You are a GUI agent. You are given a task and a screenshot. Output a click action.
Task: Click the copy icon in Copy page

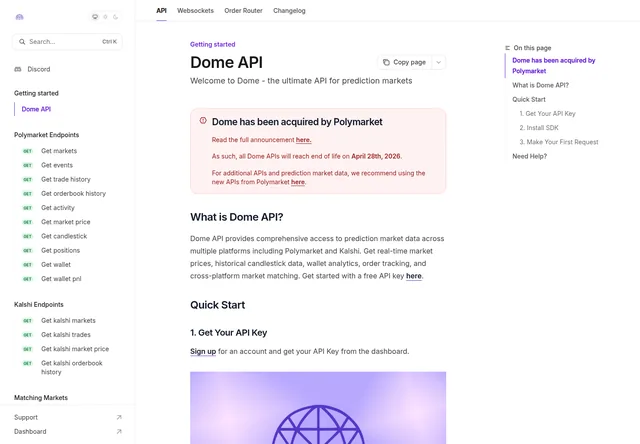tap(386, 62)
